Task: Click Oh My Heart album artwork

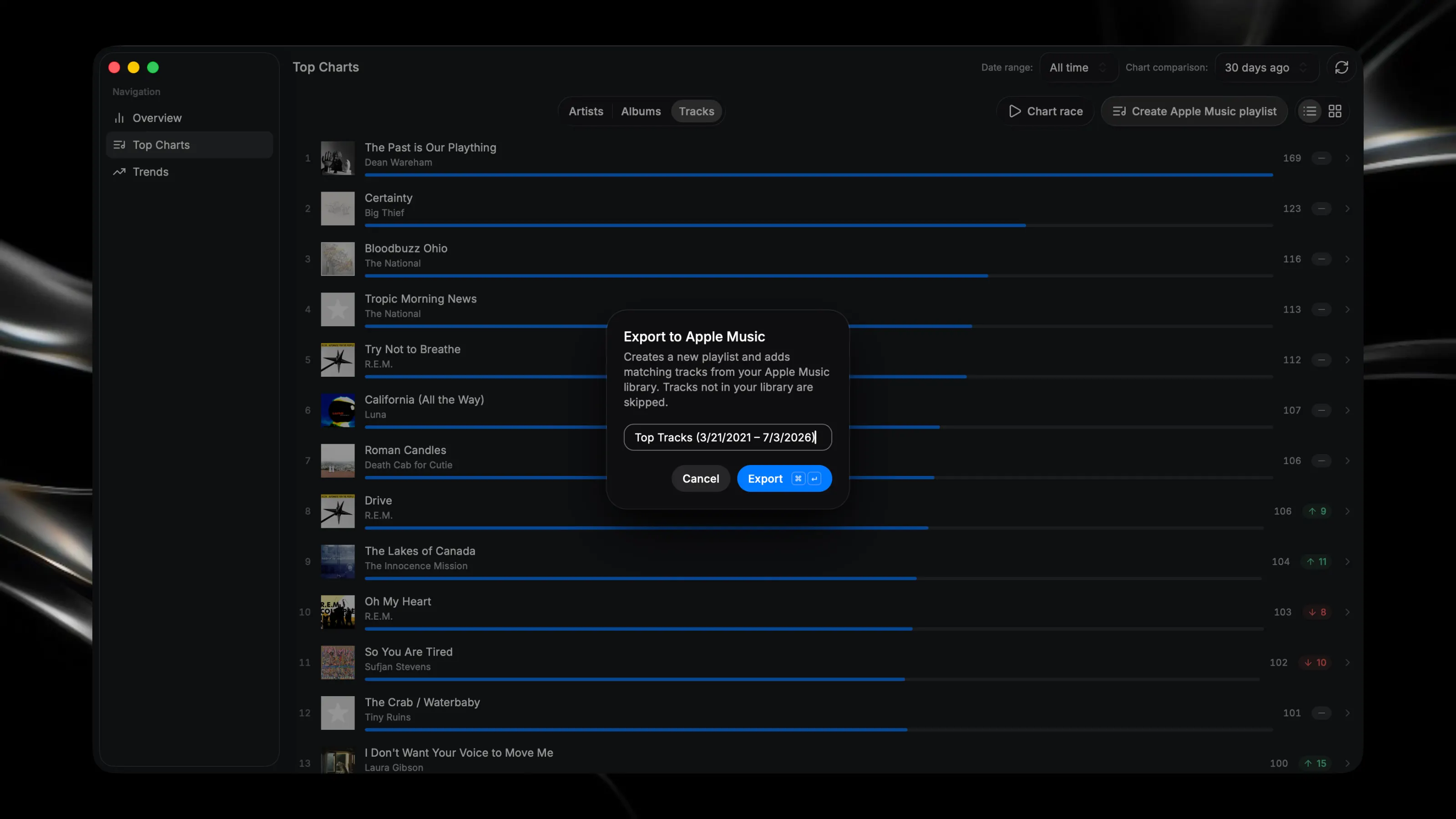Action: (338, 612)
